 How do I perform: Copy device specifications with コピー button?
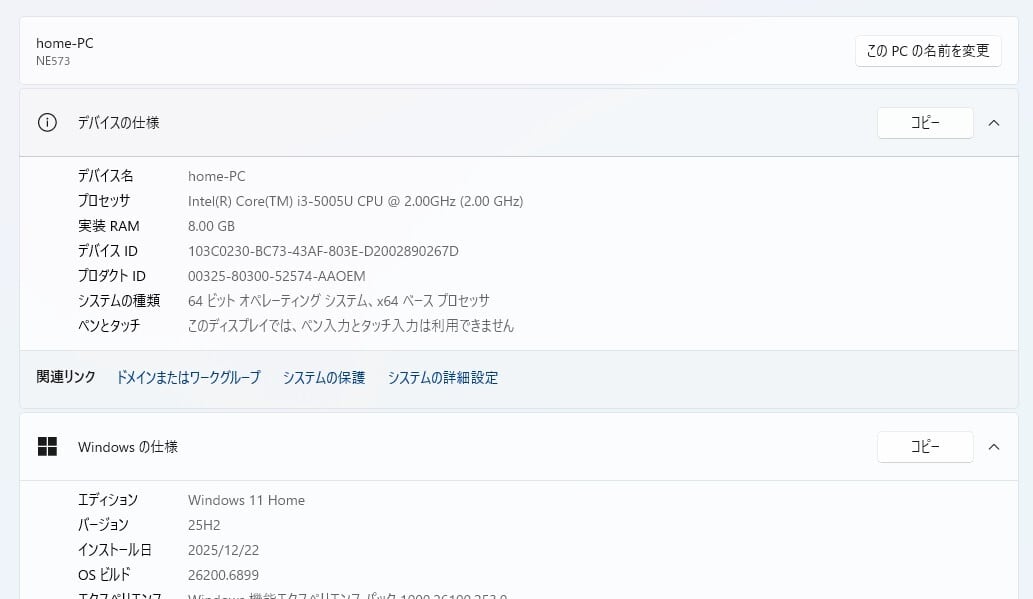point(925,123)
